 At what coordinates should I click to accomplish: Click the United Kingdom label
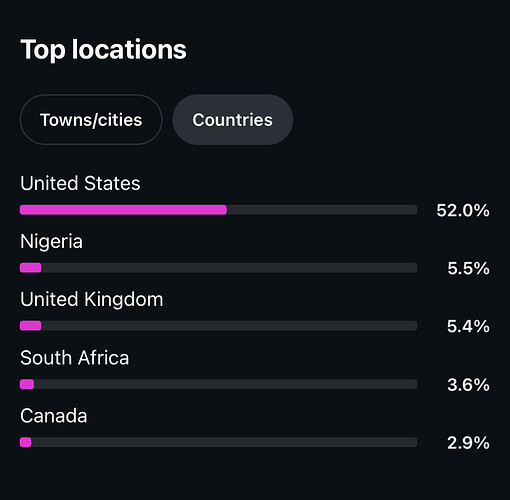pyautogui.click(x=92, y=299)
